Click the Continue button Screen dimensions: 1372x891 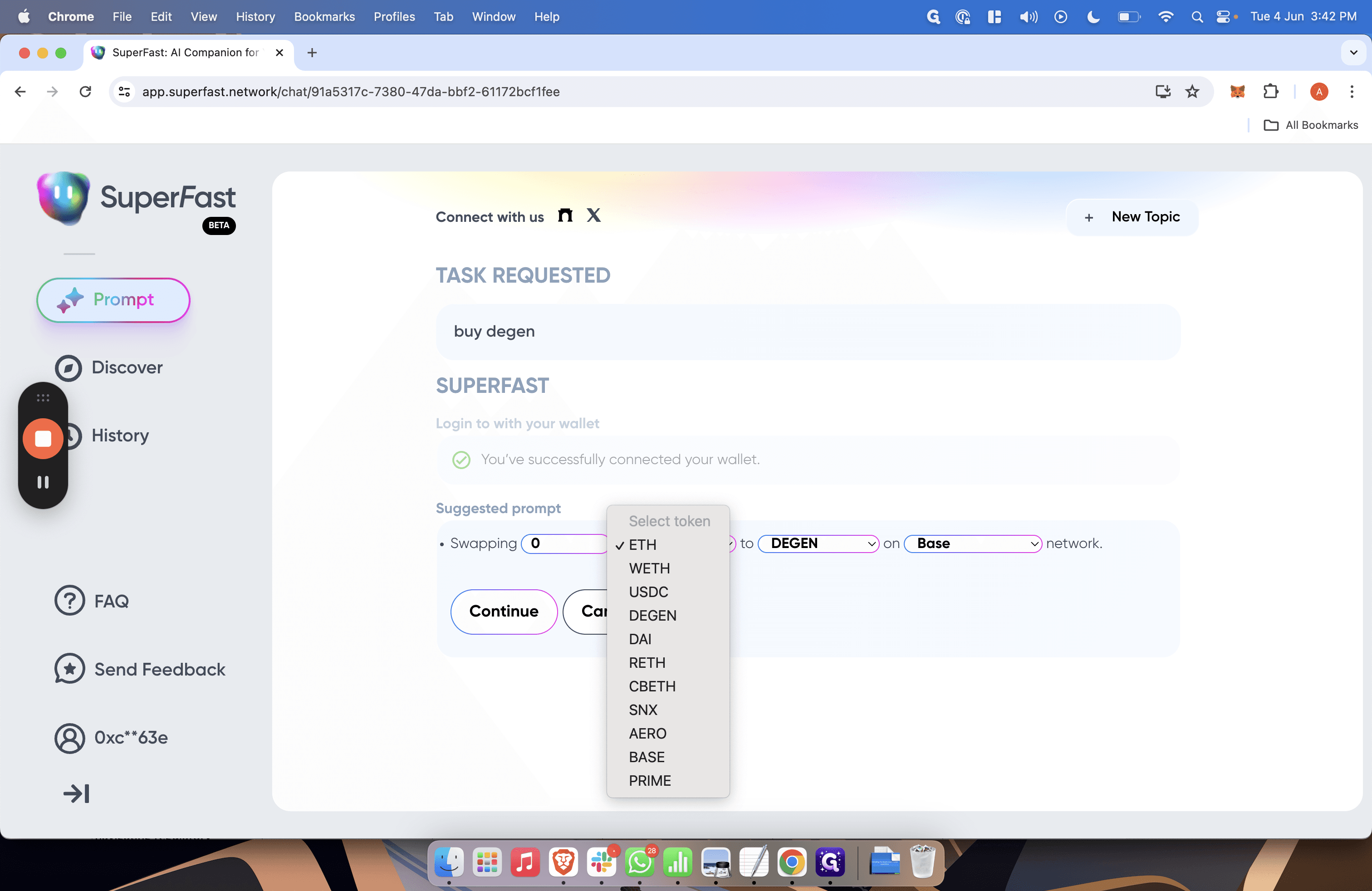[x=503, y=612]
